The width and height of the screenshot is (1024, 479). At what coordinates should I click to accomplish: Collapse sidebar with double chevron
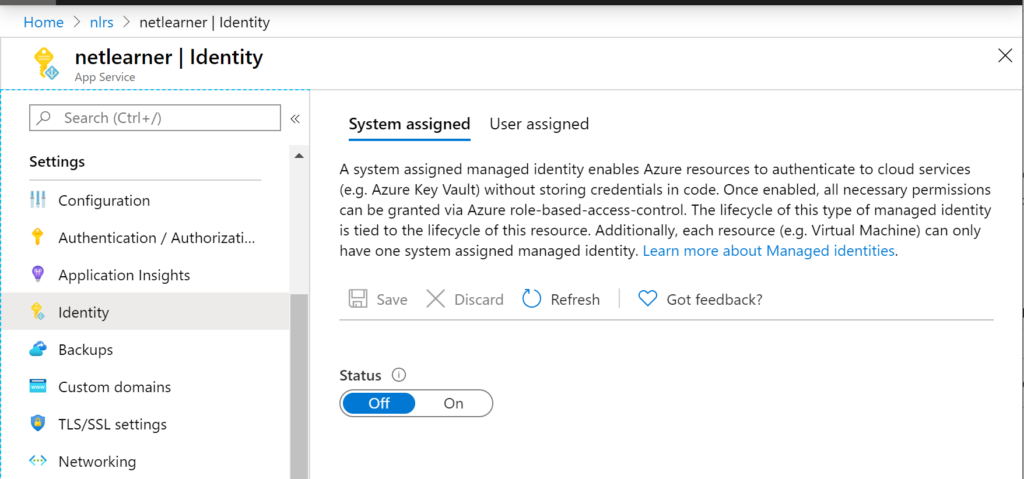tap(295, 118)
